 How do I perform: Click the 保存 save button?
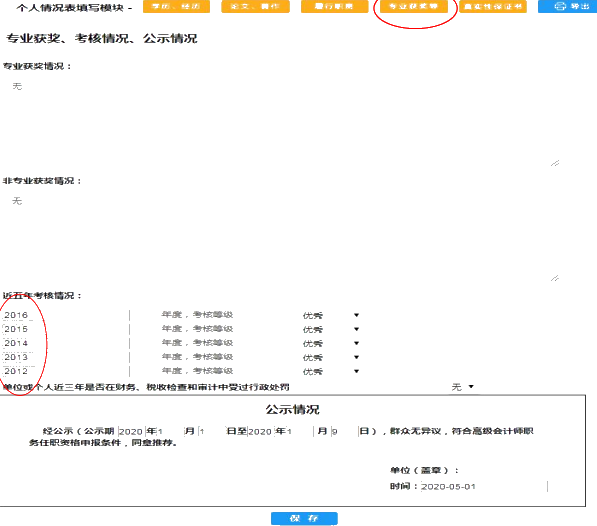pyautogui.click(x=304, y=518)
